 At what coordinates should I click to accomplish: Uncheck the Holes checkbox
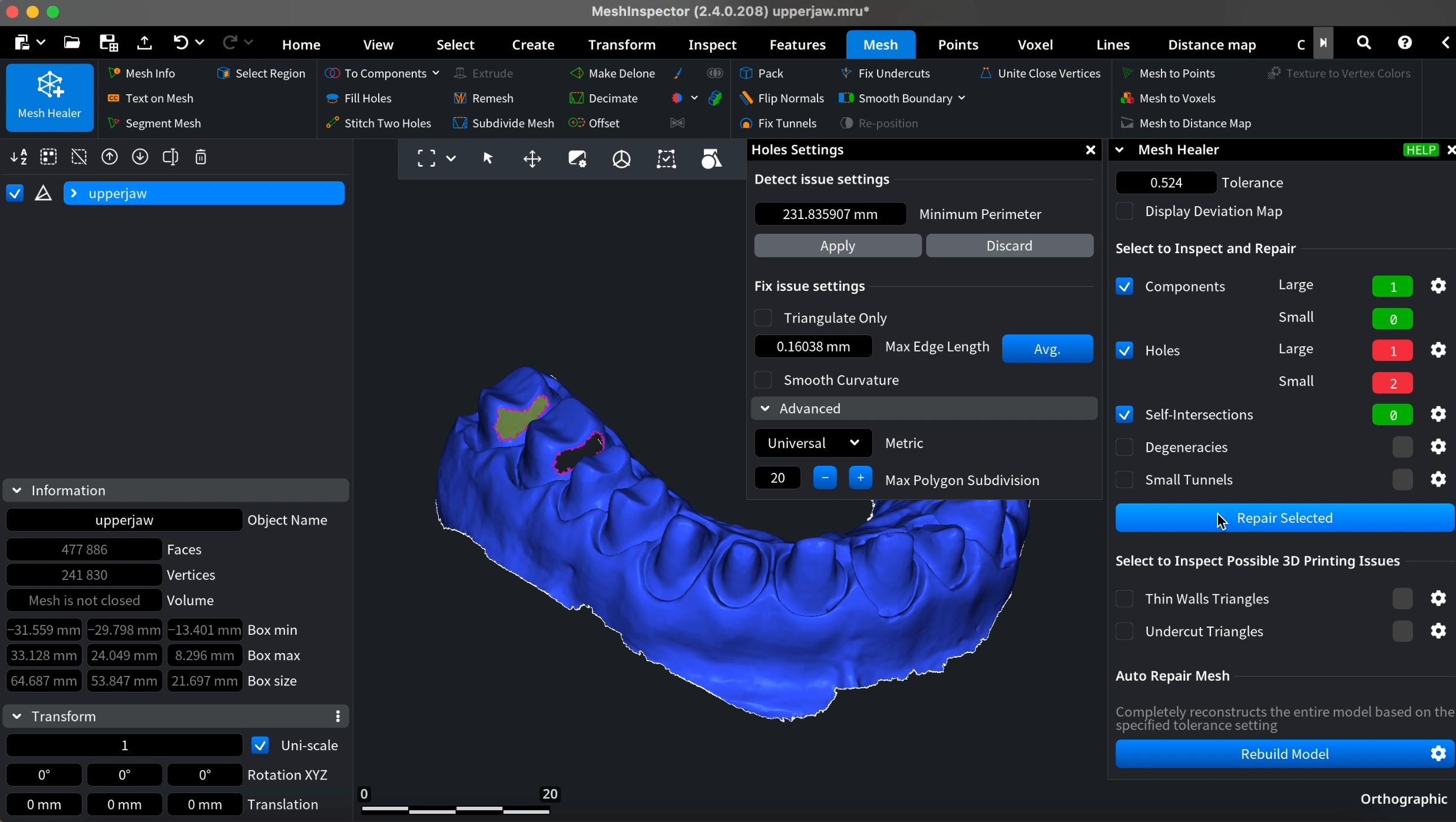pyautogui.click(x=1124, y=350)
